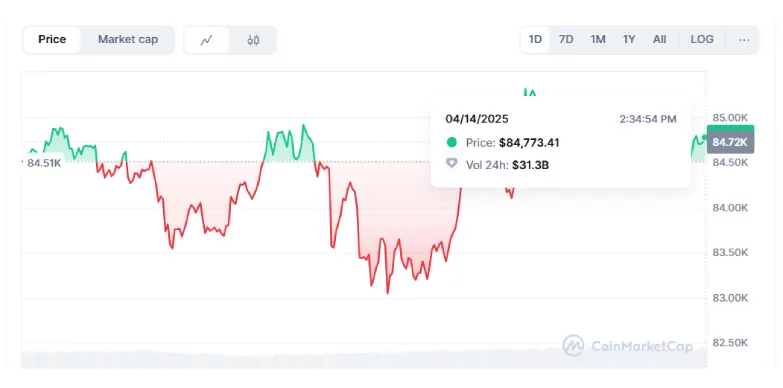Click the 83.00K axis label
The width and height of the screenshot is (783, 388).
click(730, 298)
